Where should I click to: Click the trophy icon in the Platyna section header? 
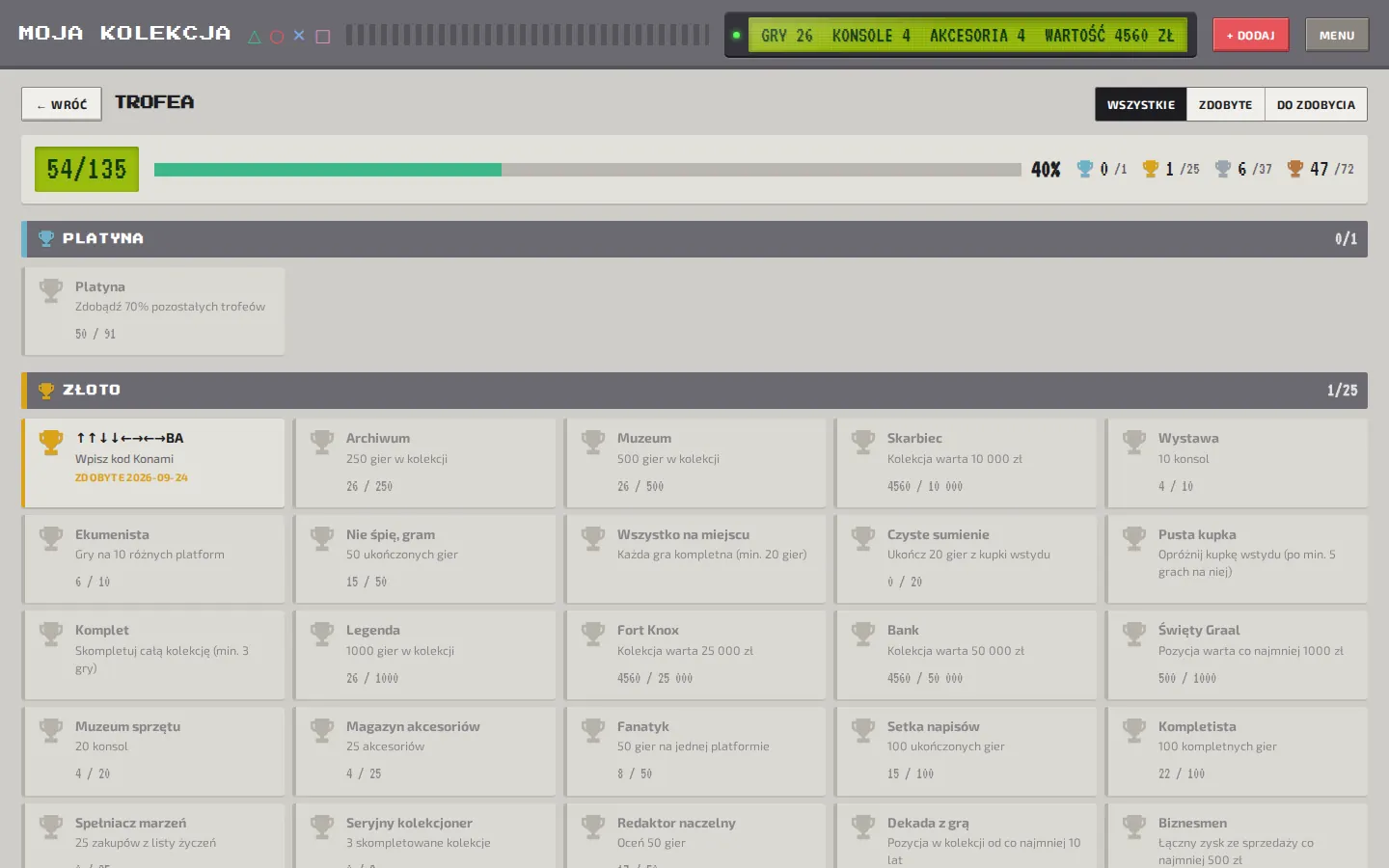(45, 238)
